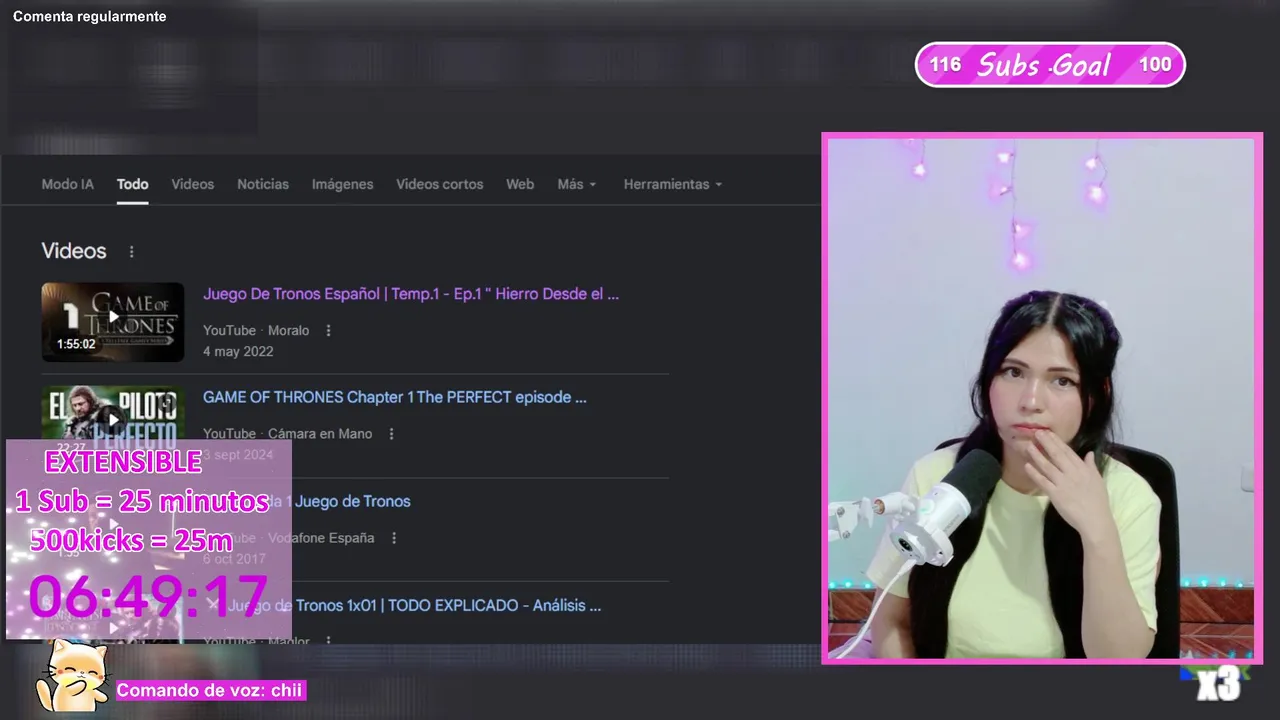Open options for Vodafone España result

(393, 538)
